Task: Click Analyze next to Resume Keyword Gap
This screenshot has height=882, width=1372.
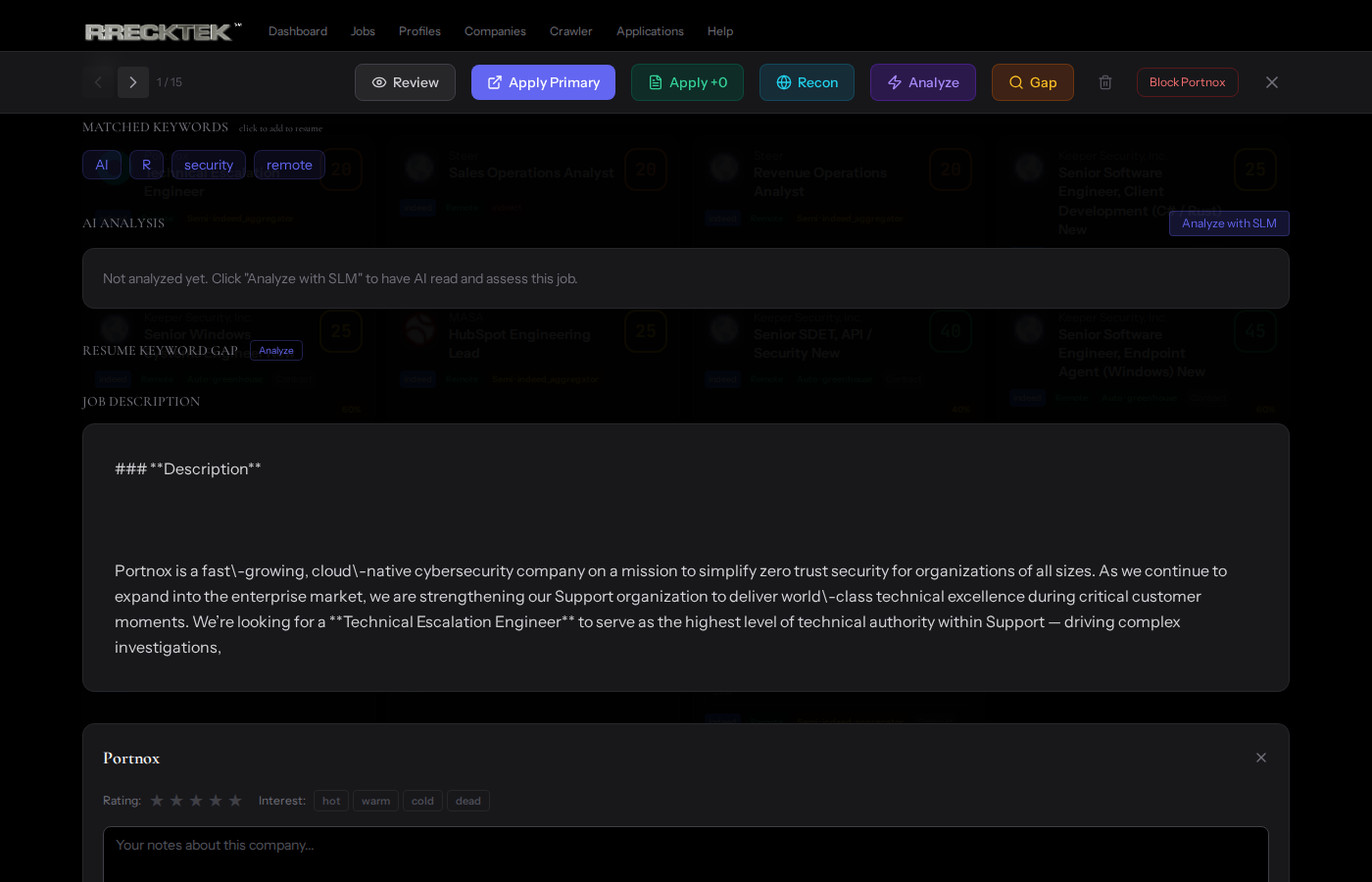Action: [276, 351]
